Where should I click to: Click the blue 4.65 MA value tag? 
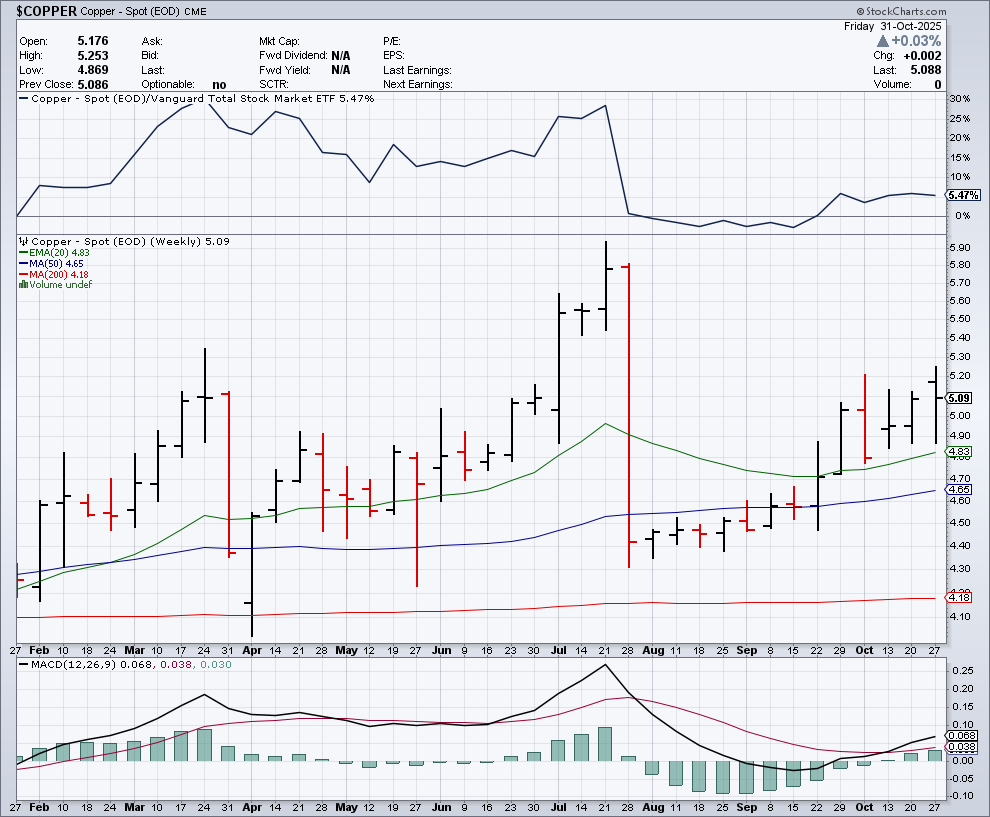958,490
